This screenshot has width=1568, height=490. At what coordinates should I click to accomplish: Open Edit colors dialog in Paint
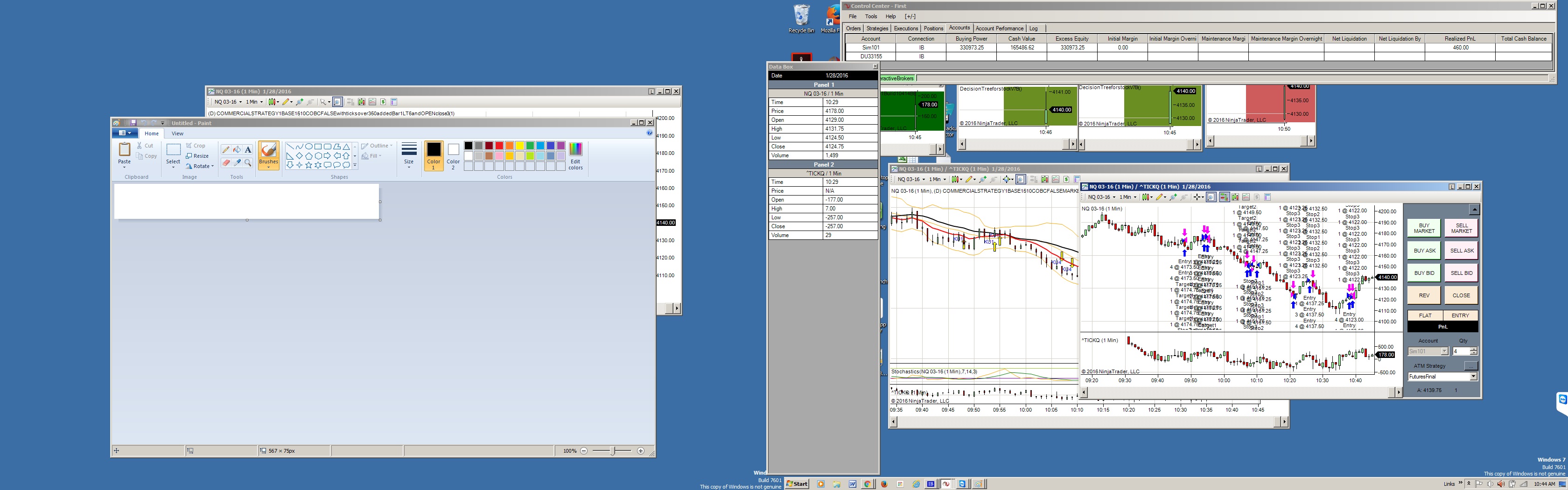point(575,156)
